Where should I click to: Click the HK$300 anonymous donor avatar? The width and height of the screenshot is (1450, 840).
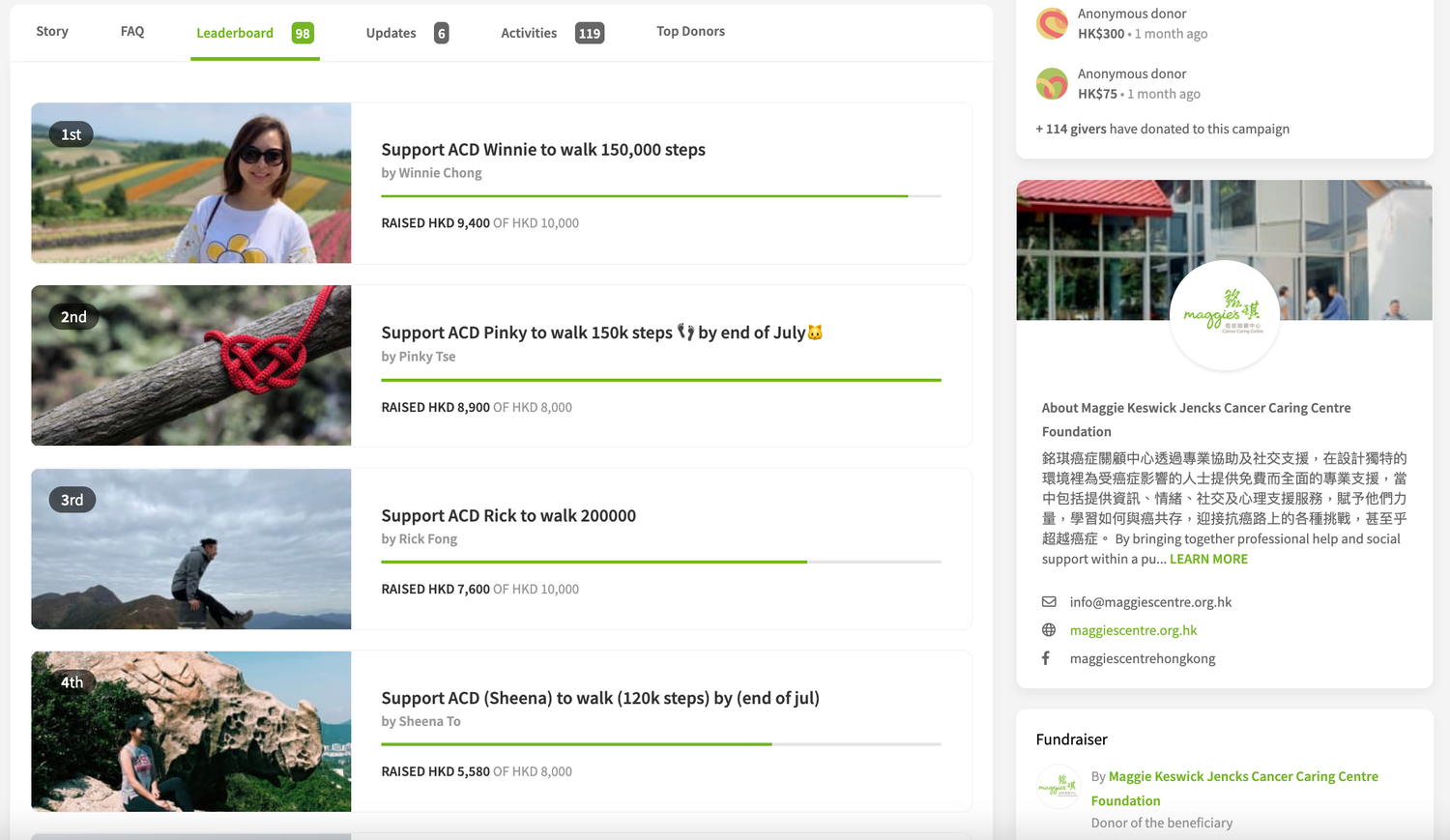(1052, 23)
